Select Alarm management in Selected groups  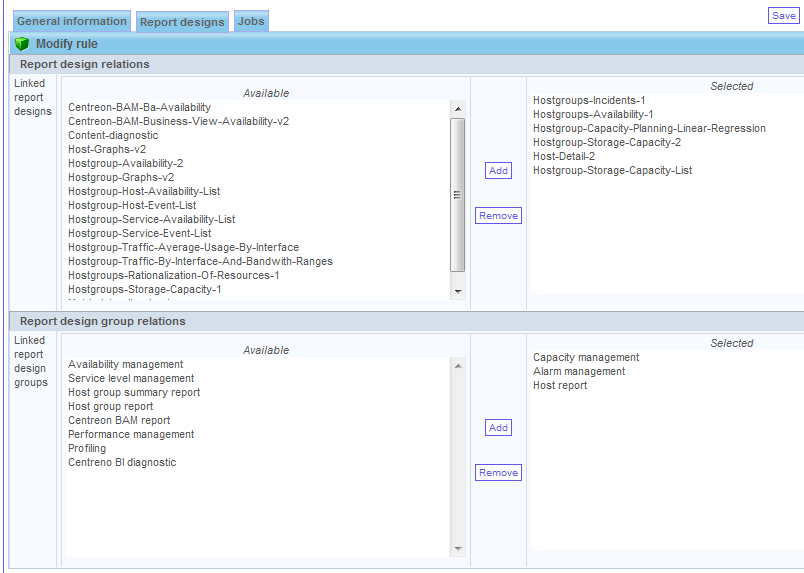coord(579,371)
